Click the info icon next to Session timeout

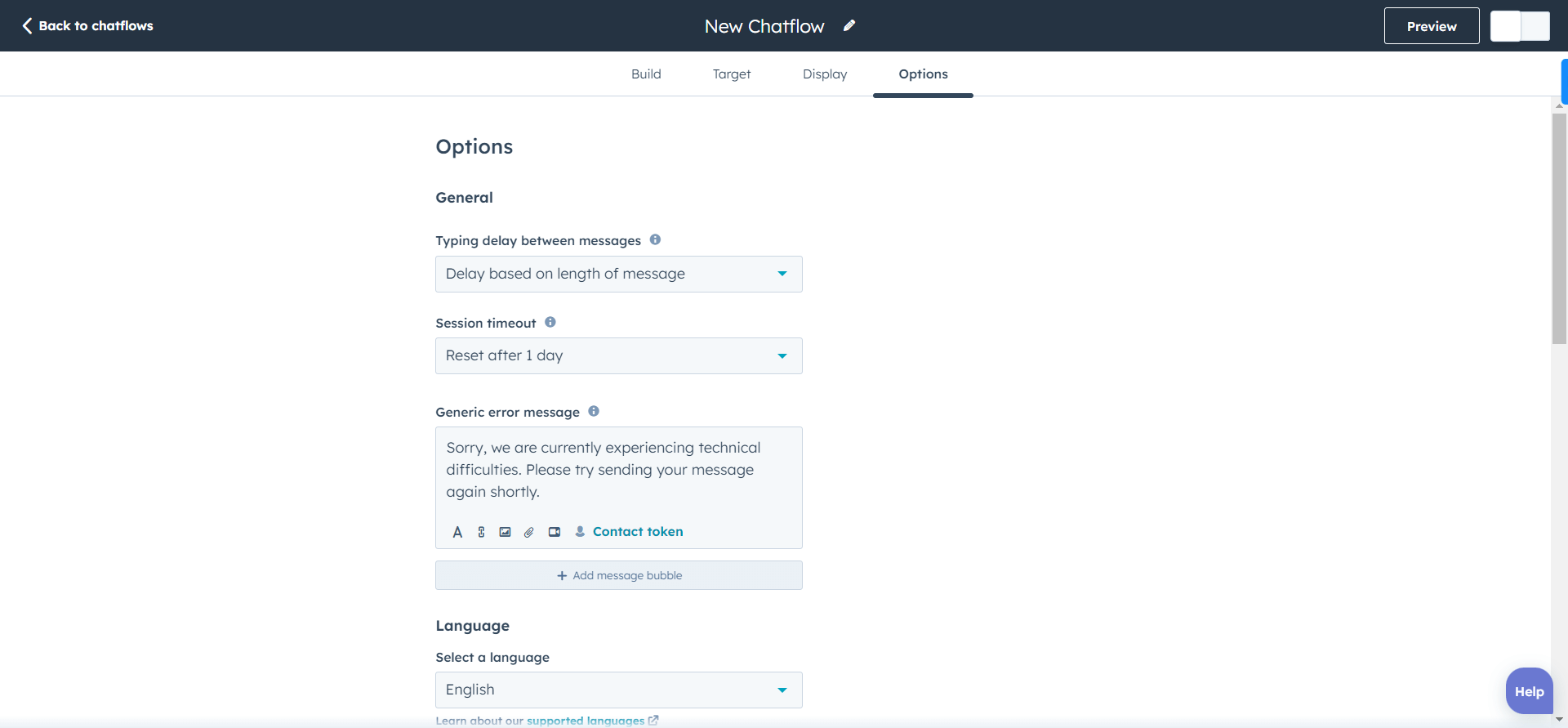pos(550,322)
